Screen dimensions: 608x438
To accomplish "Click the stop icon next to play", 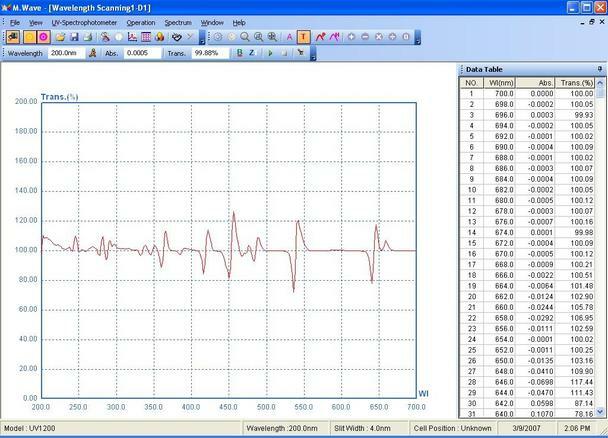I will 284,53.
